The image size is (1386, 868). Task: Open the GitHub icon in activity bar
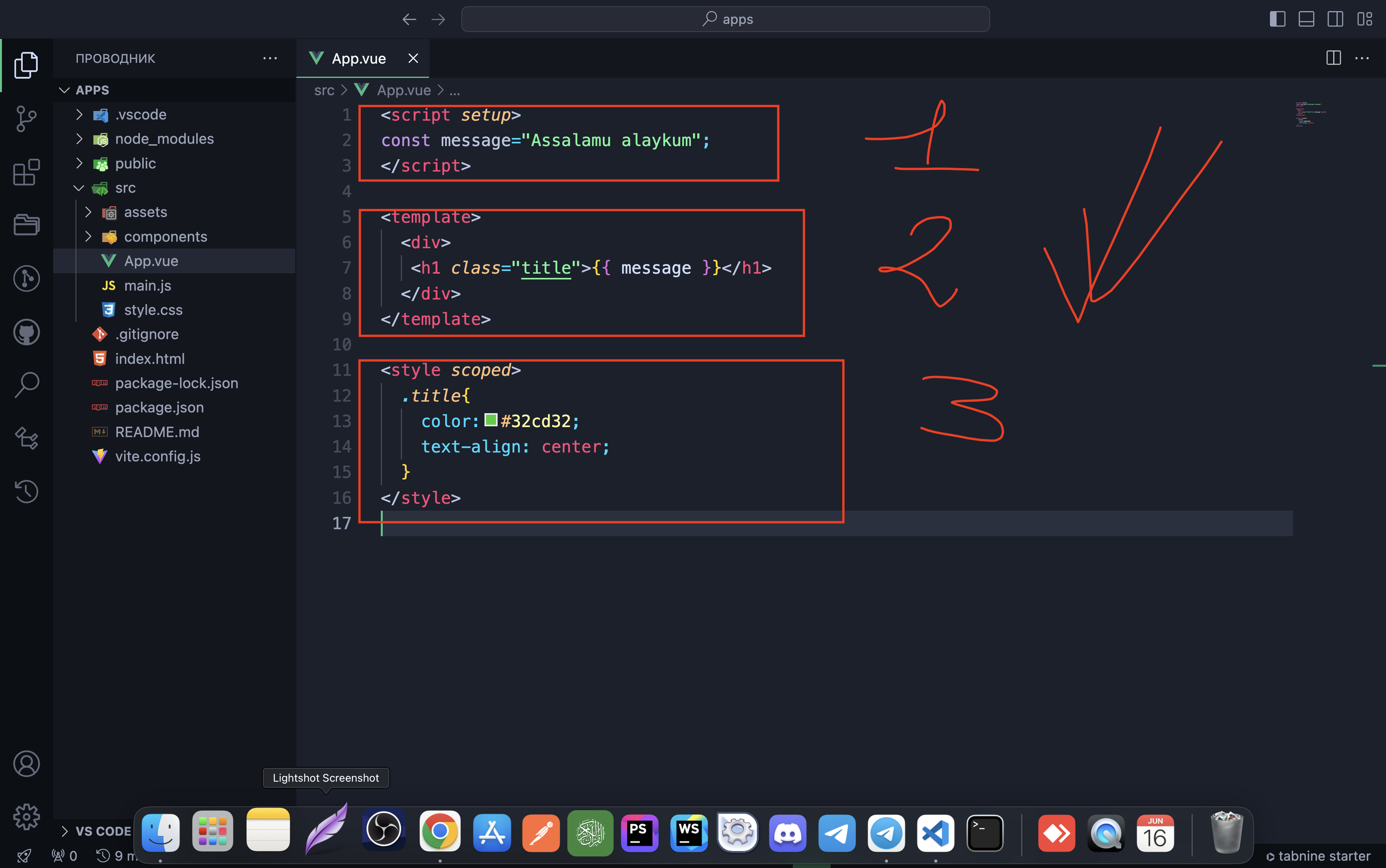pos(26,332)
